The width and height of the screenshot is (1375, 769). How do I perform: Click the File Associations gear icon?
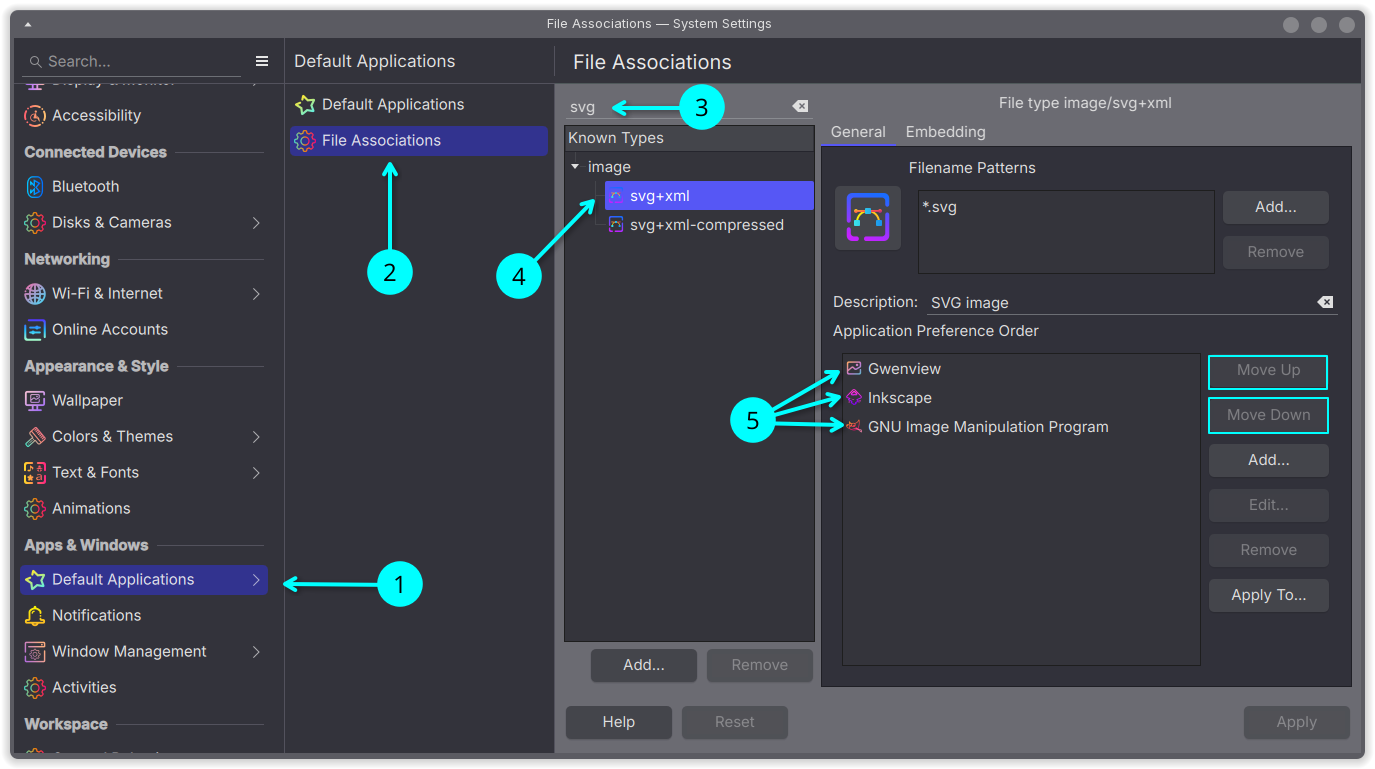point(305,141)
